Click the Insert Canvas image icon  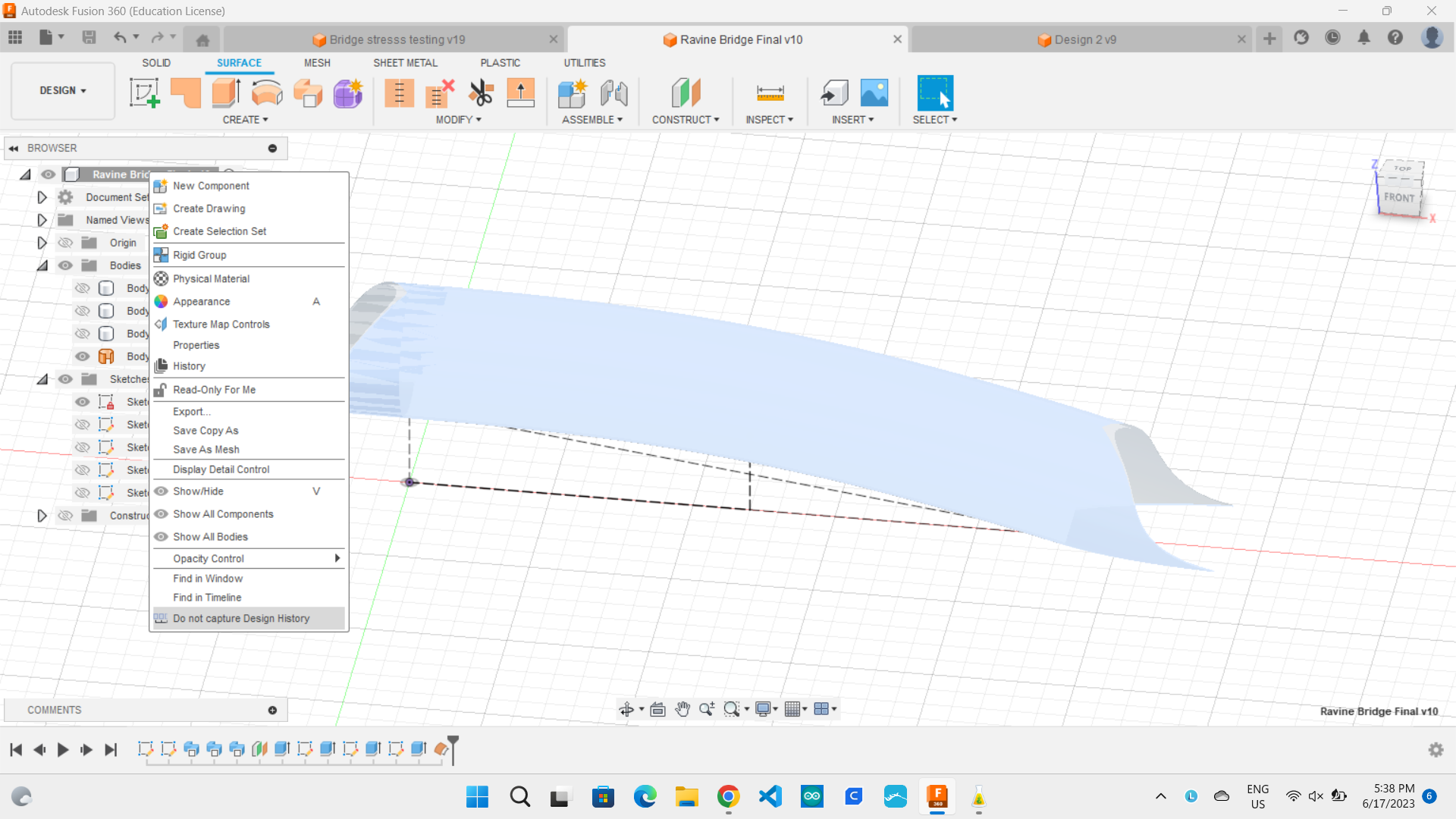click(x=874, y=93)
